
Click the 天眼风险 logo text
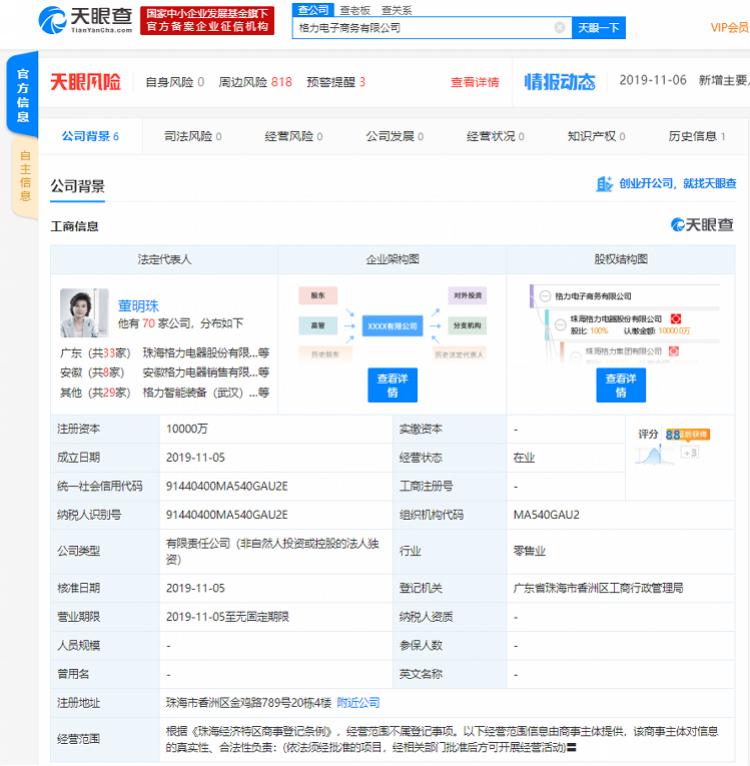pos(86,82)
